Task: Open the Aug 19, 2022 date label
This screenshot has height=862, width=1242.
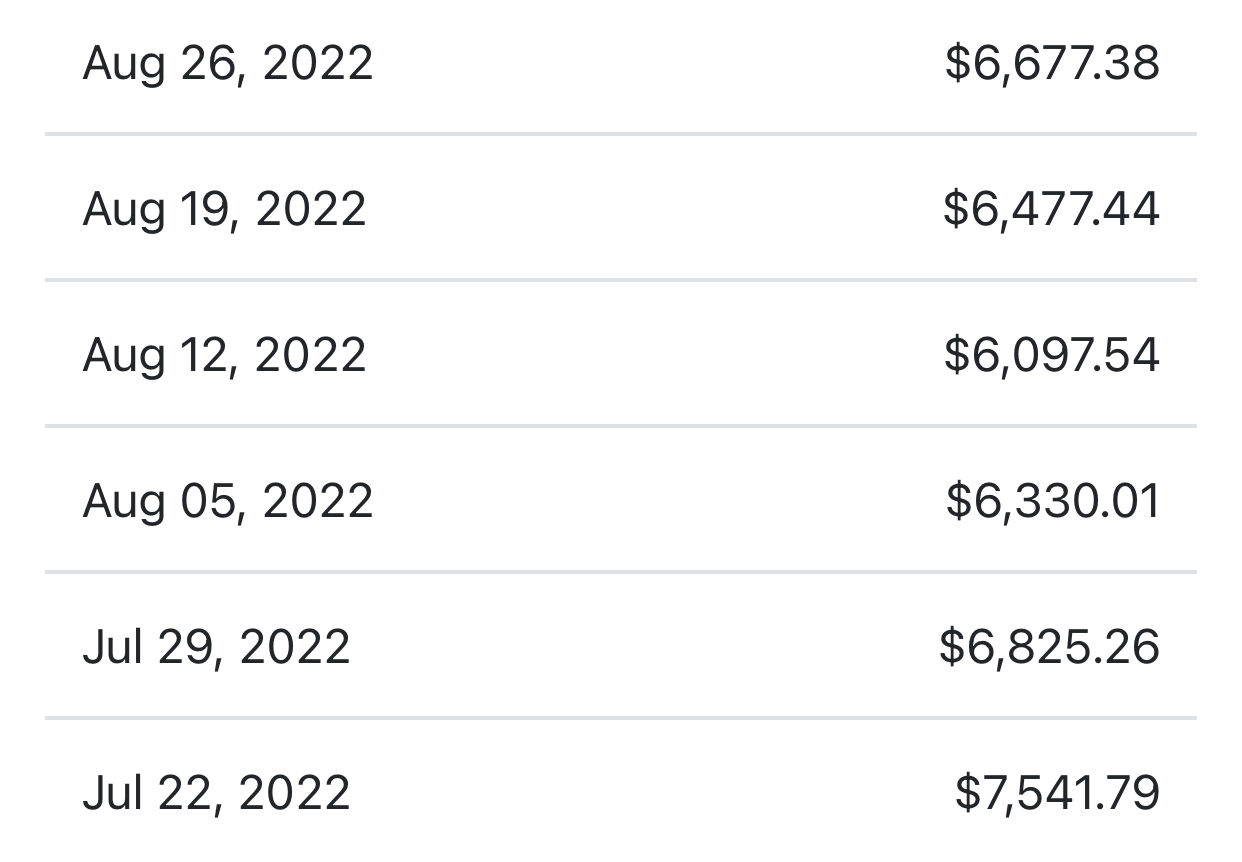Action: point(225,210)
